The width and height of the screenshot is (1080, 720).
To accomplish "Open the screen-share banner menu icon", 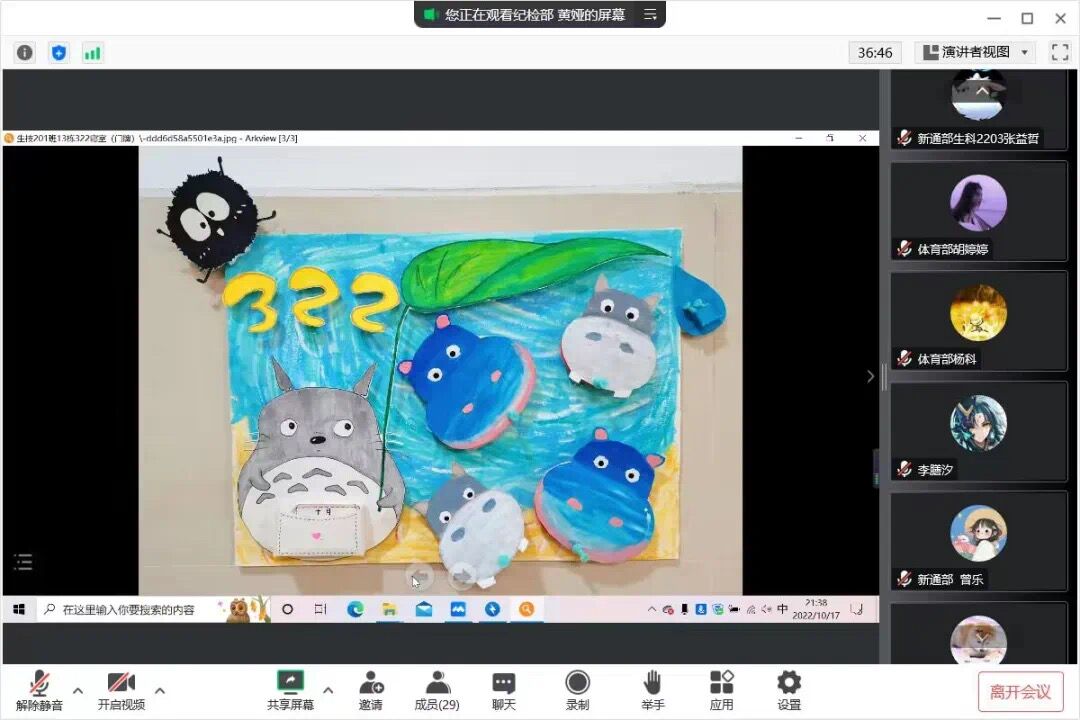I will pyautogui.click(x=650, y=14).
